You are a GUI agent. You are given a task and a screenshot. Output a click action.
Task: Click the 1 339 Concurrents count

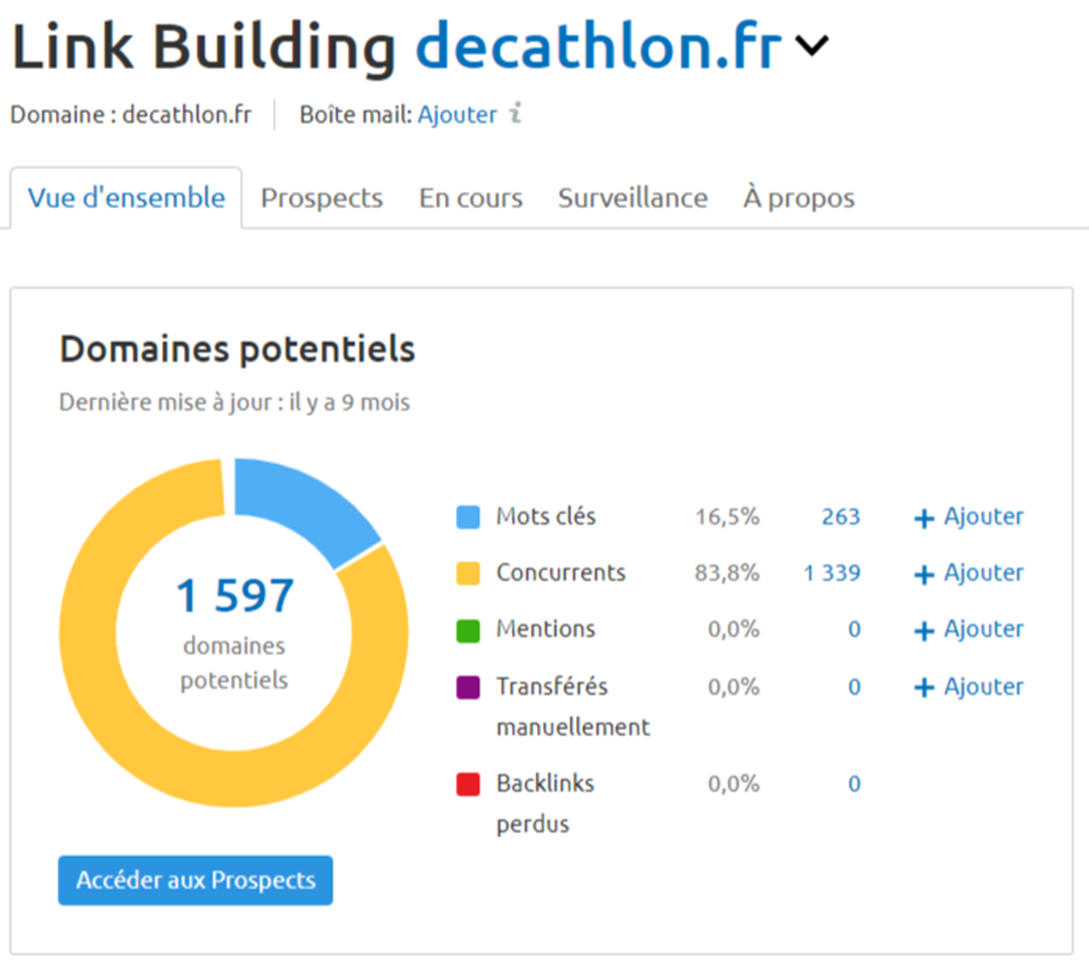[832, 573]
